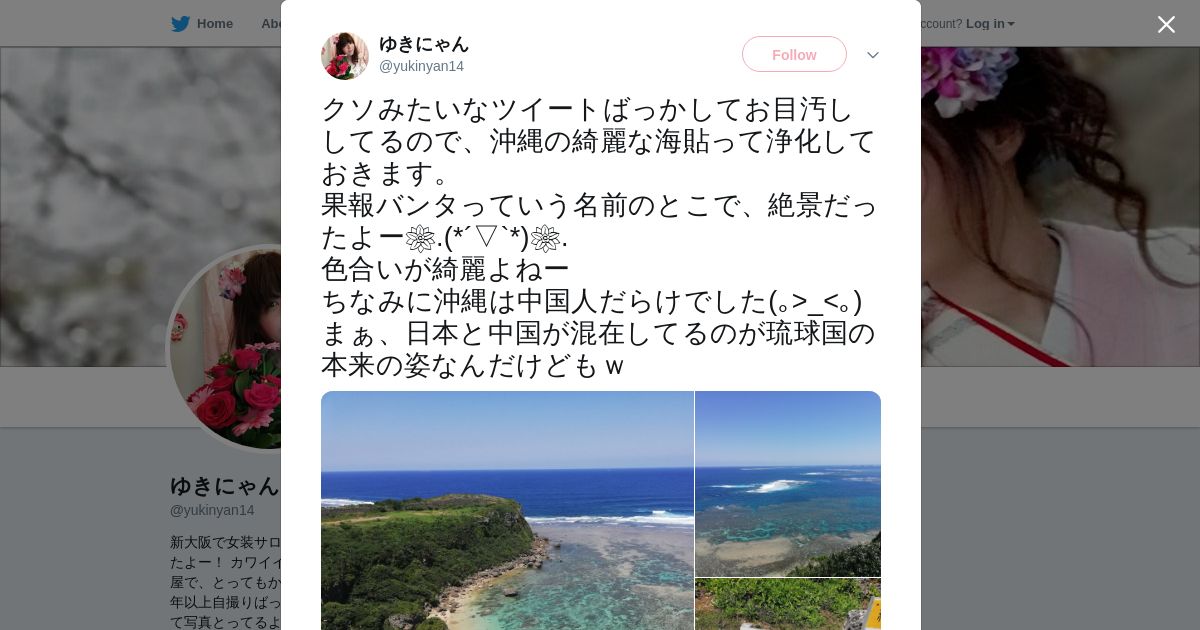Viewport: 1200px width, 630px height.
Task: Open ゆきにゃん display name in tweet header
Action: pyautogui.click(x=424, y=44)
